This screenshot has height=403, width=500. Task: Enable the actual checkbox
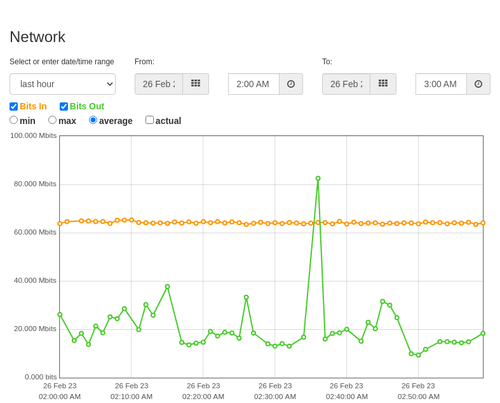(150, 120)
